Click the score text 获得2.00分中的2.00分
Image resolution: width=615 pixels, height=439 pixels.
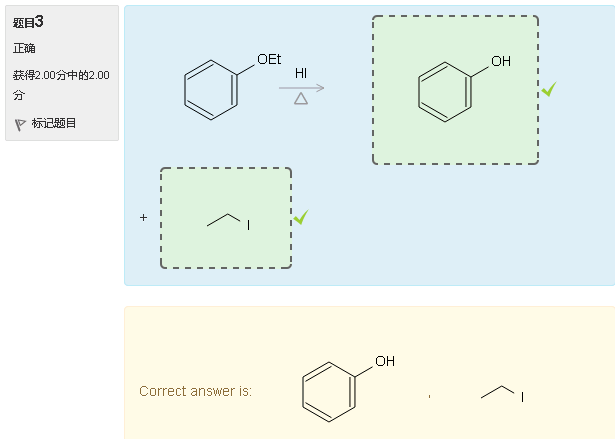61,85
